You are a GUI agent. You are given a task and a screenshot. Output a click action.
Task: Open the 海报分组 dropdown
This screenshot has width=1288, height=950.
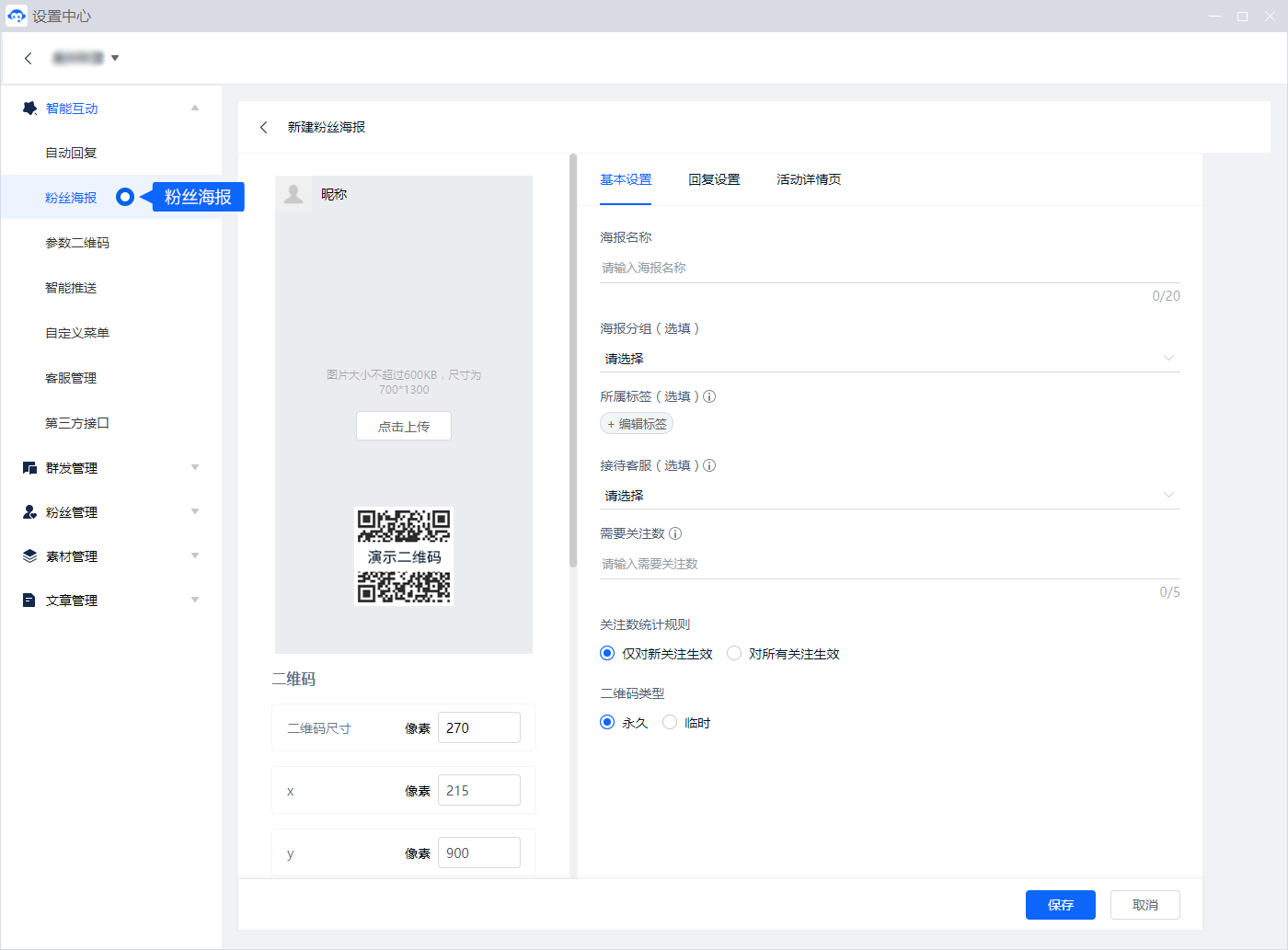pyautogui.click(x=889, y=359)
